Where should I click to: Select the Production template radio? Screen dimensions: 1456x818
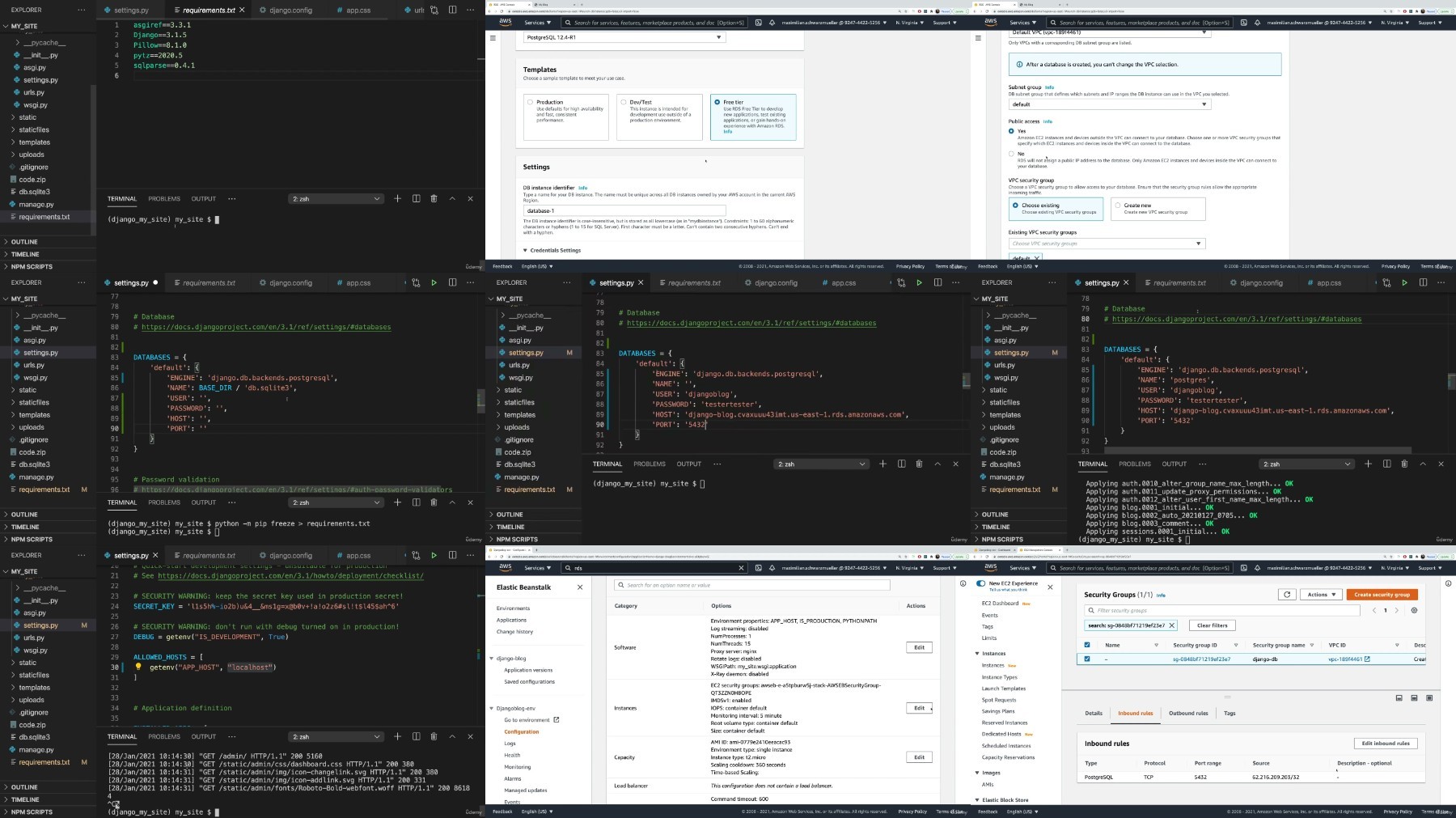(530, 103)
